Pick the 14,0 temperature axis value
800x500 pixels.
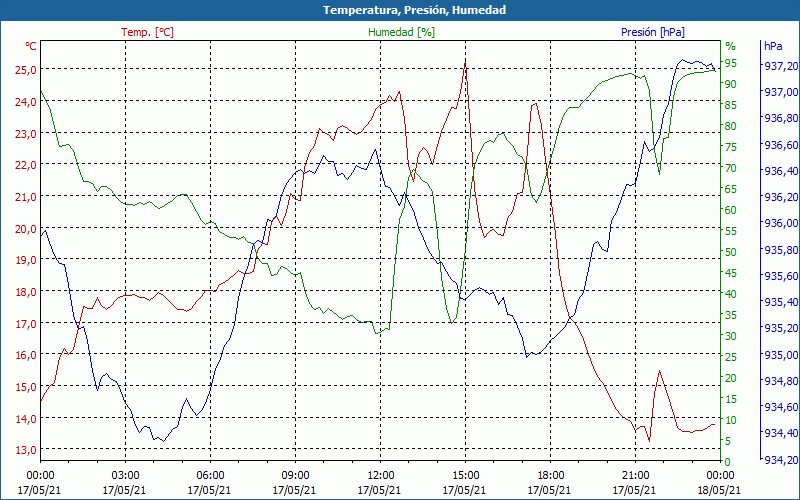pyautogui.click(x=26, y=418)
